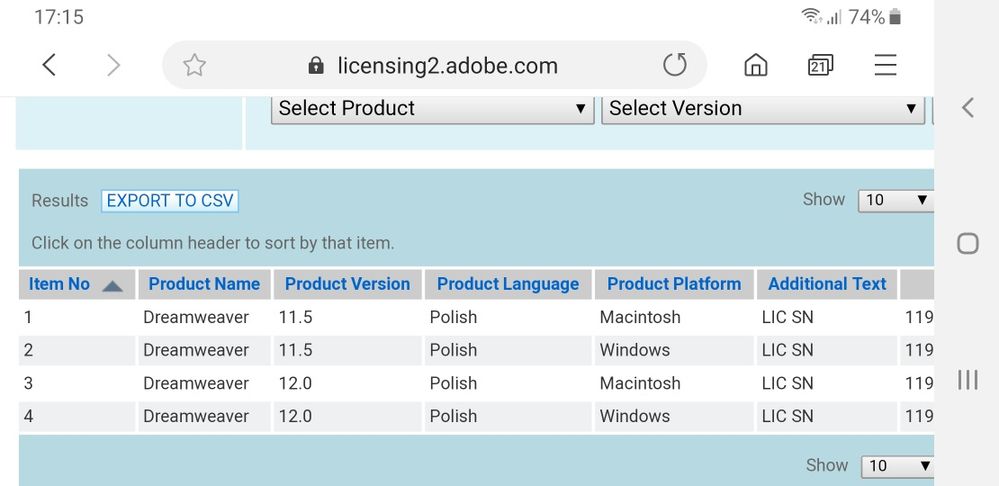
Task: Select Dreamweaver in item row 1
Action: [196, 317]
